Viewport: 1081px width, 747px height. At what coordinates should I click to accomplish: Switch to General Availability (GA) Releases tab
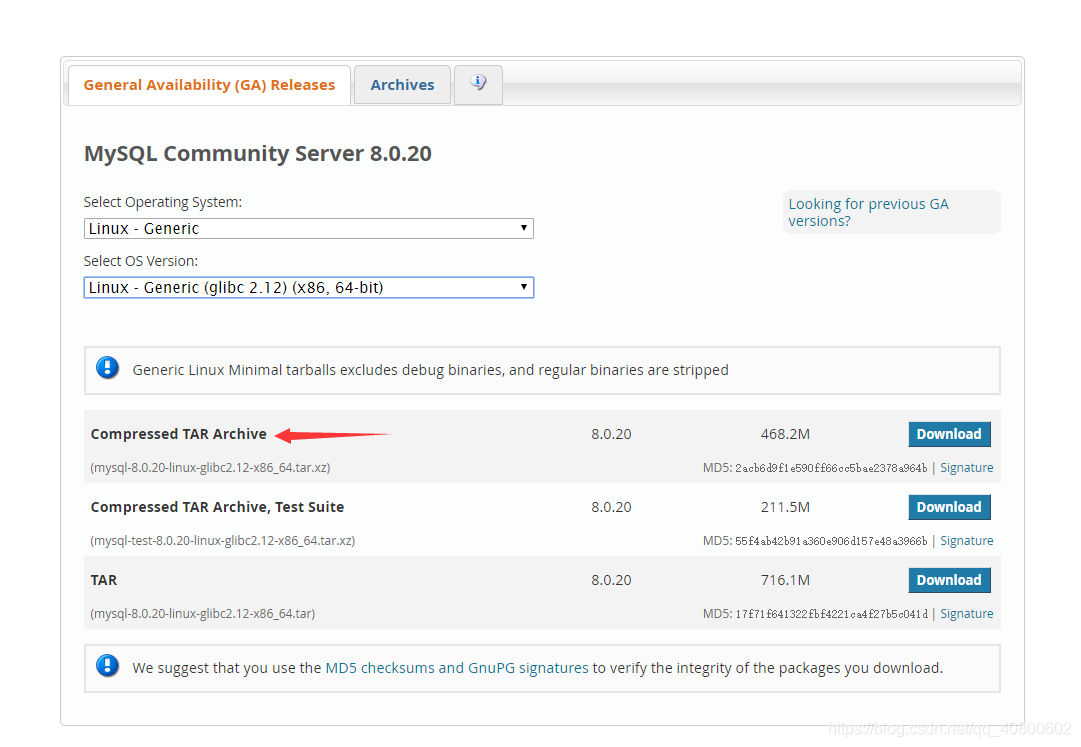click(x=210, y=85)
